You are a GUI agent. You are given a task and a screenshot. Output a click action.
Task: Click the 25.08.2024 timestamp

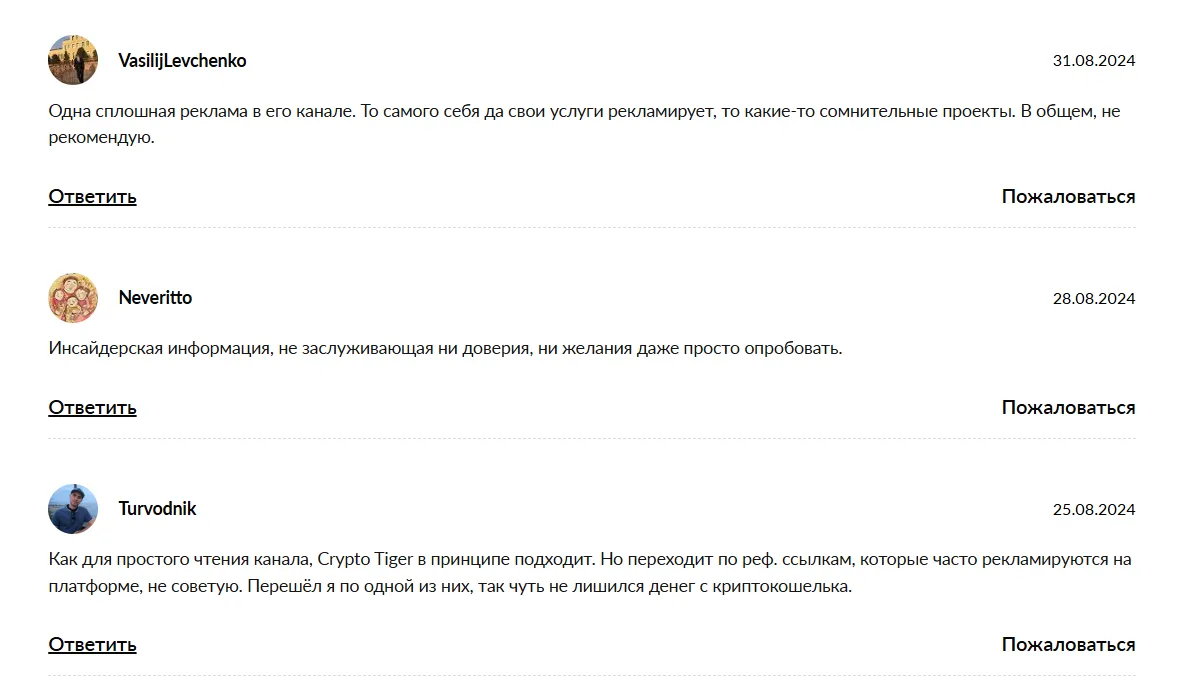(1094, 509)
